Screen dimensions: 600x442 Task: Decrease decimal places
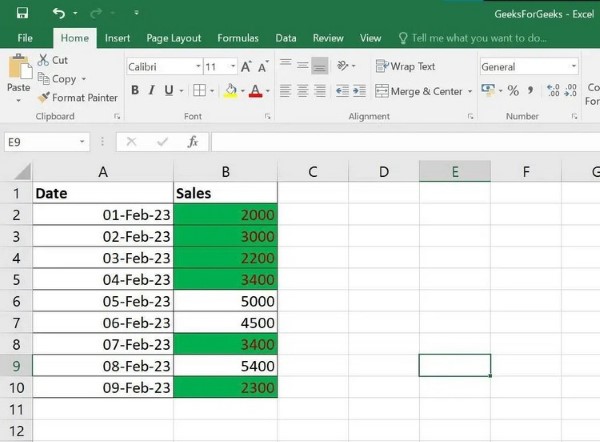click(x=571, y=91)
